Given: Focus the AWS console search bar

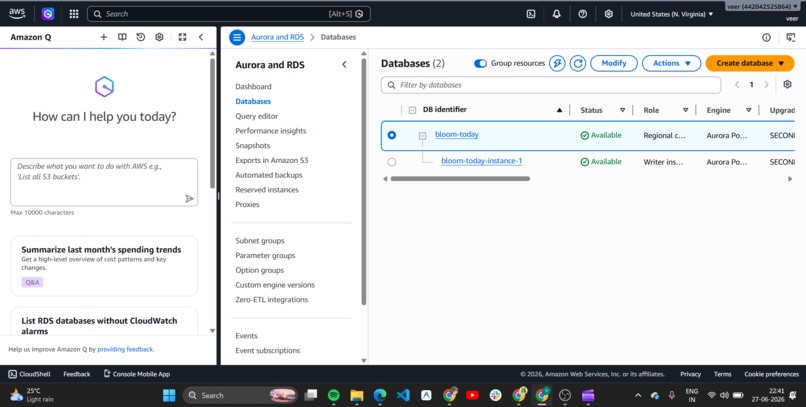Looking at the screenshot, I should tap(229, 14).
